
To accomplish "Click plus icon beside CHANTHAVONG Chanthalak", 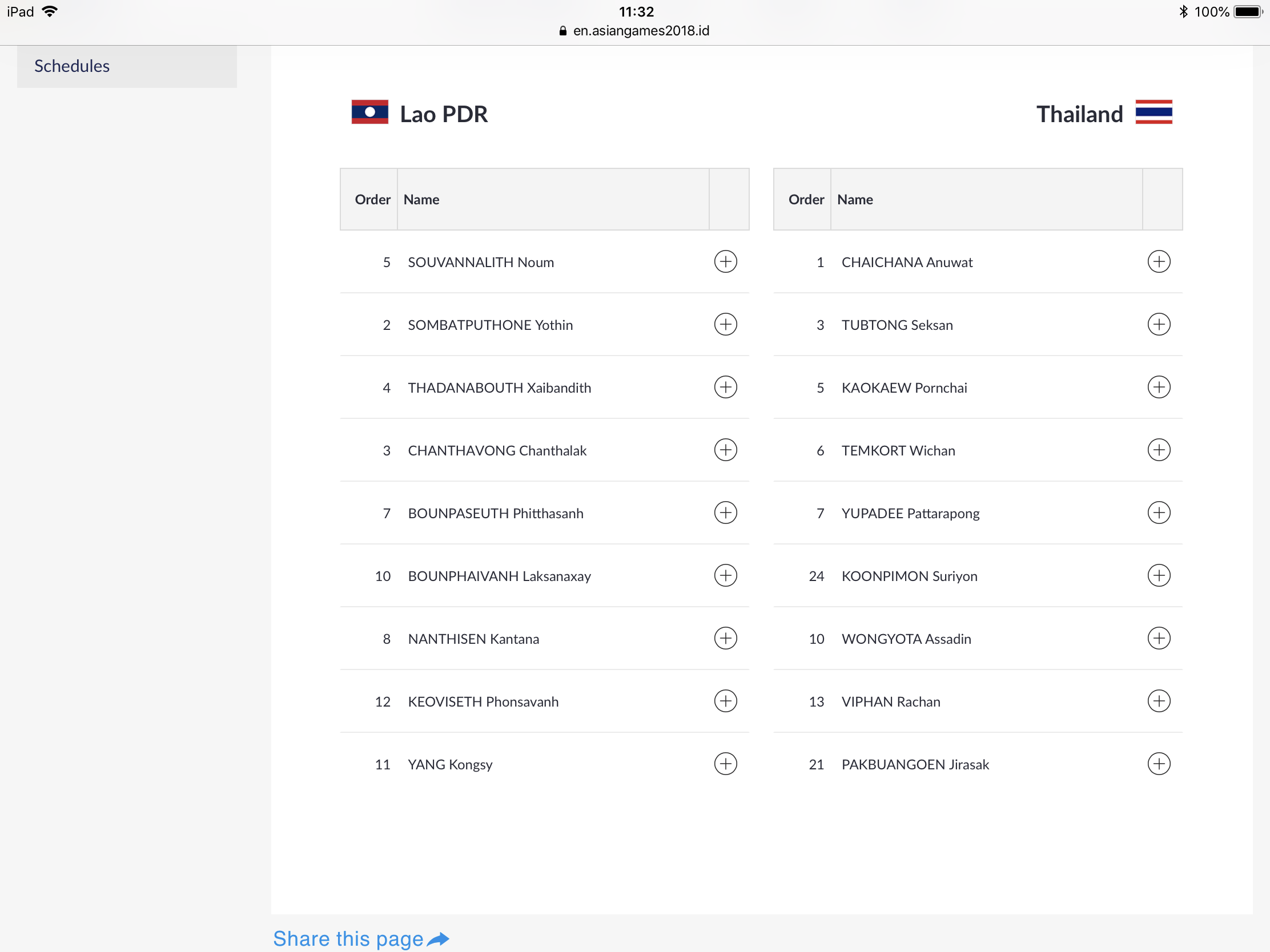I will (726, 450).
